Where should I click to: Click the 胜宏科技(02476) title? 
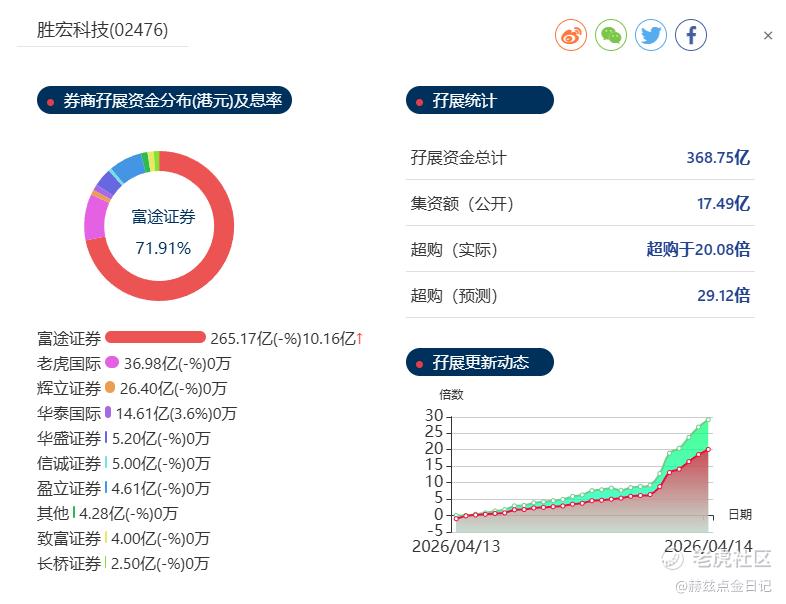[102, 30]
